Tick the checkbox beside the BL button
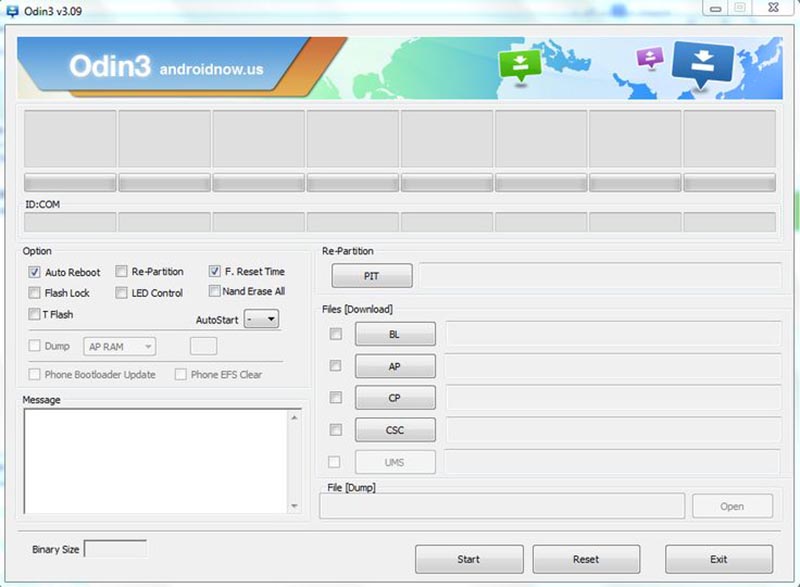The image size is (800, 587). click(336, 334)
